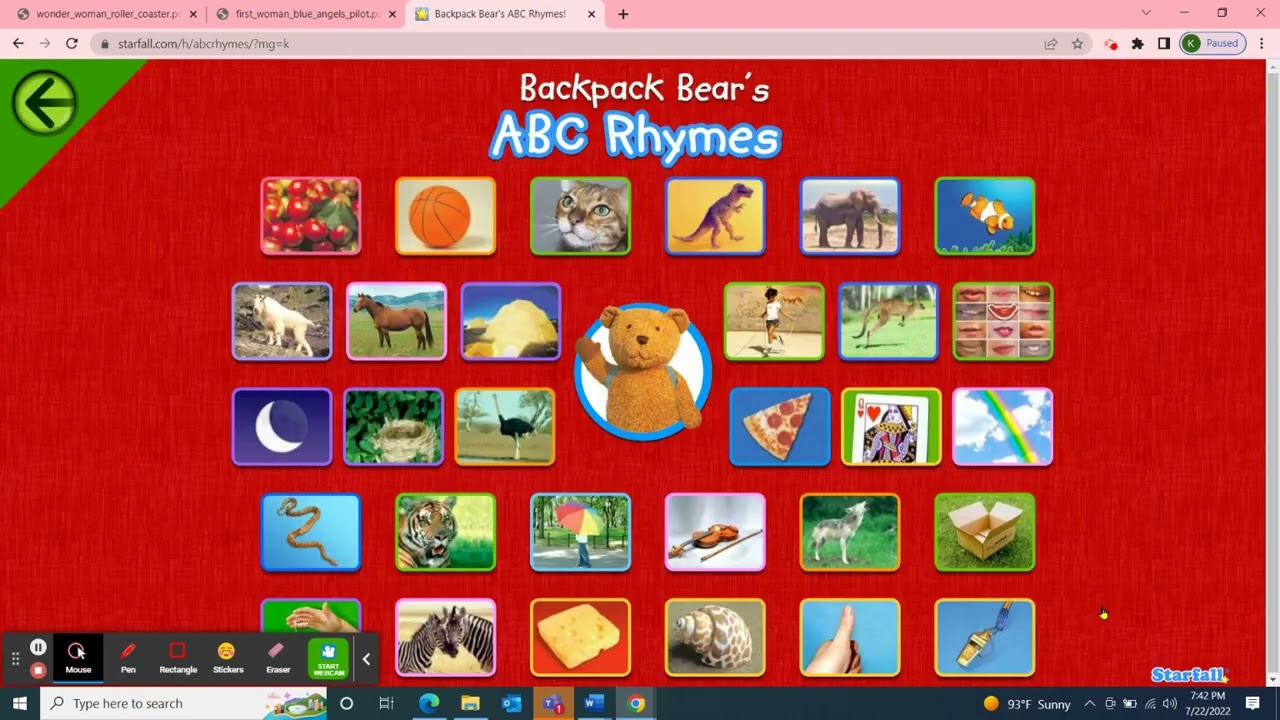Open the igloo picture tile
This screenshot has height=720, width=1280.
(x=511, y=321)
